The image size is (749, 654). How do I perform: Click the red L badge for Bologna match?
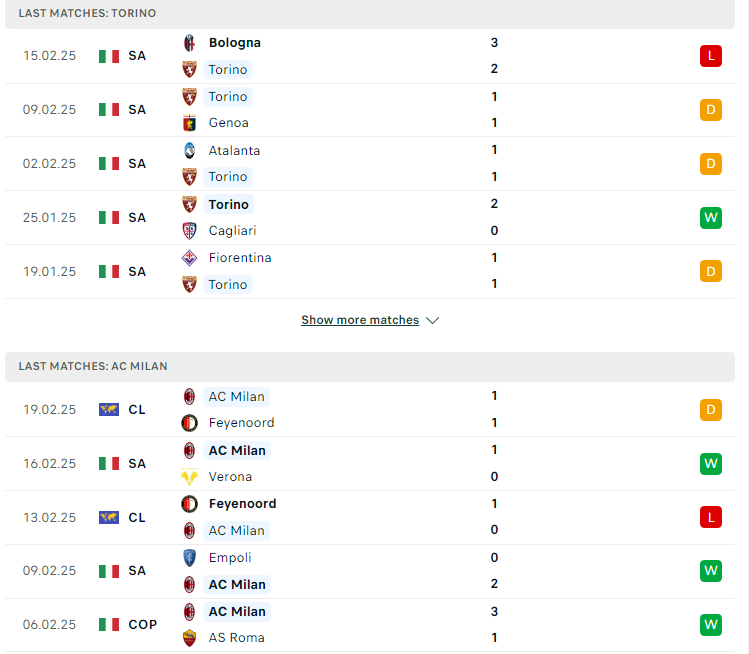[711, 56]
